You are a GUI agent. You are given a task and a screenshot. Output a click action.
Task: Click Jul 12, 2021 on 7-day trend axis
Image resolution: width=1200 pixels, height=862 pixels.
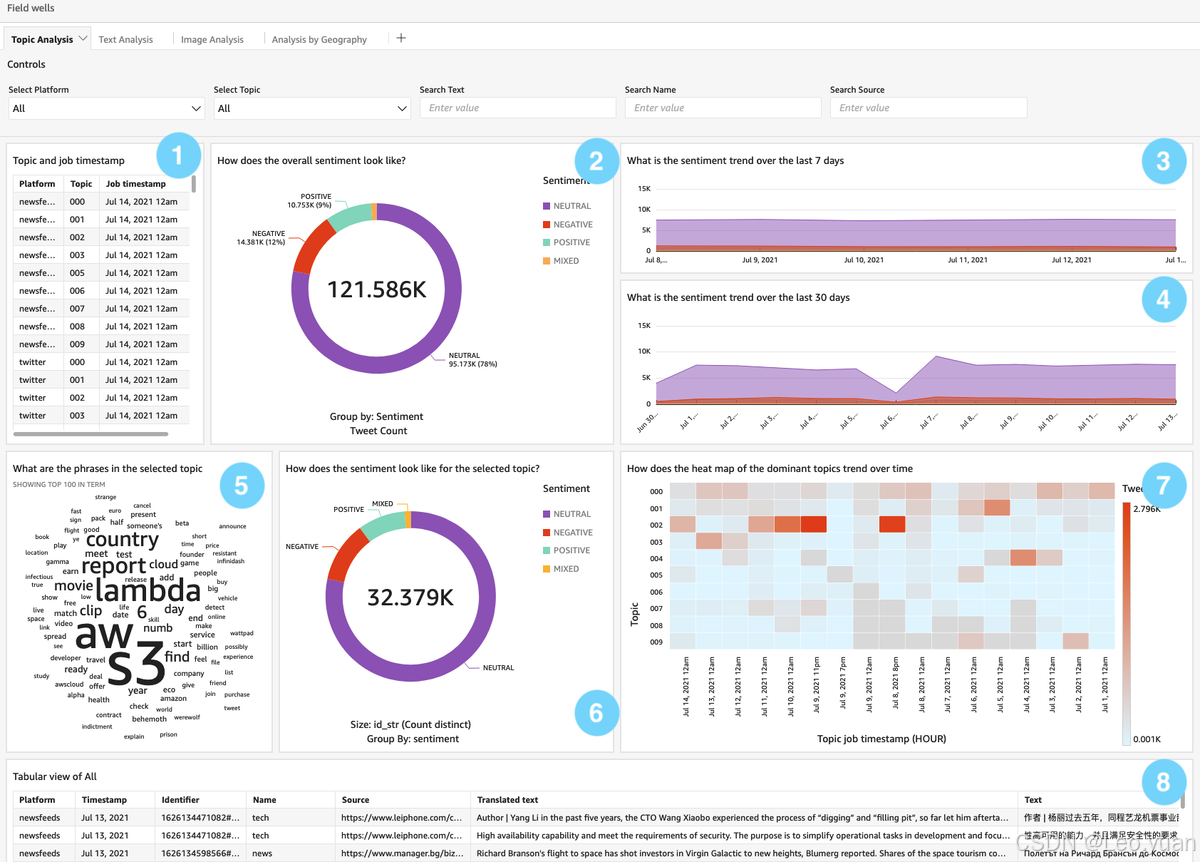coord(1072,260)
